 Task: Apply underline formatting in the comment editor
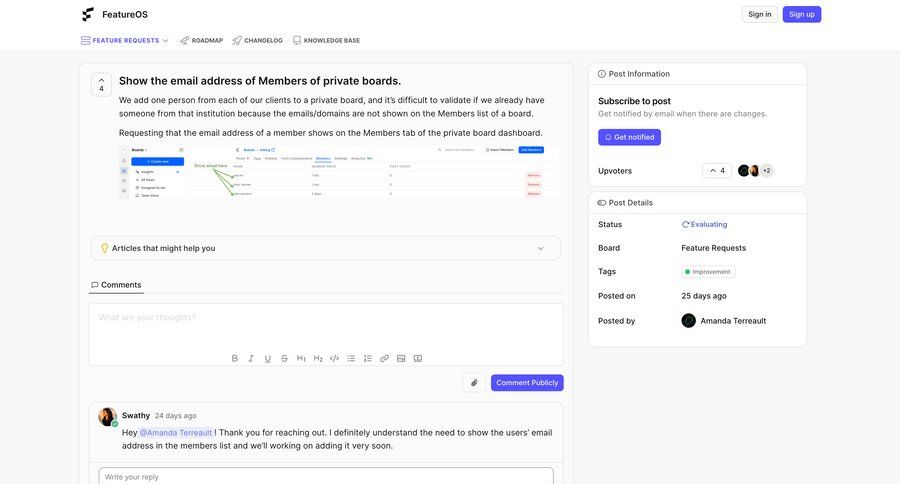pos(267,358)
